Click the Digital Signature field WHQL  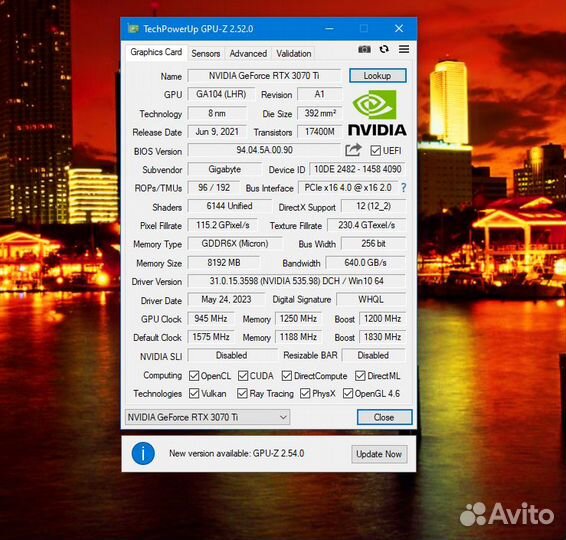371,300
